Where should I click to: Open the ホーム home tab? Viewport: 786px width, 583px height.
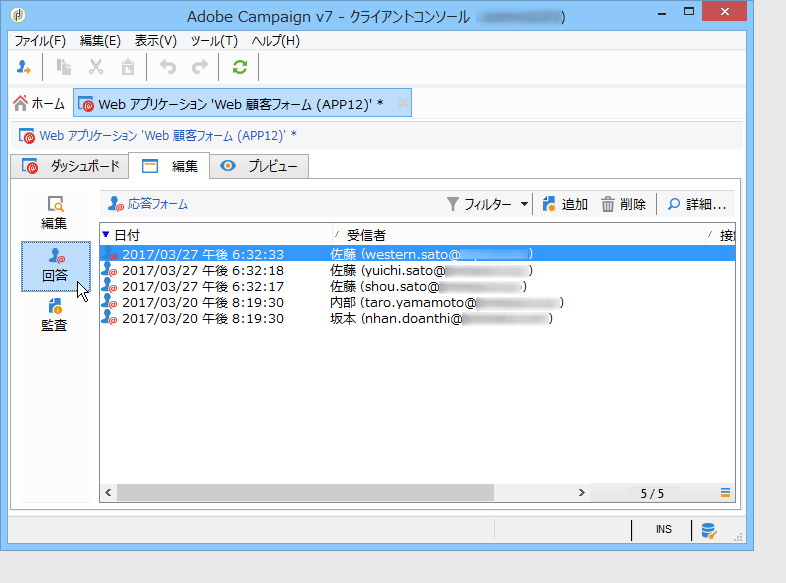coord(39,103)
